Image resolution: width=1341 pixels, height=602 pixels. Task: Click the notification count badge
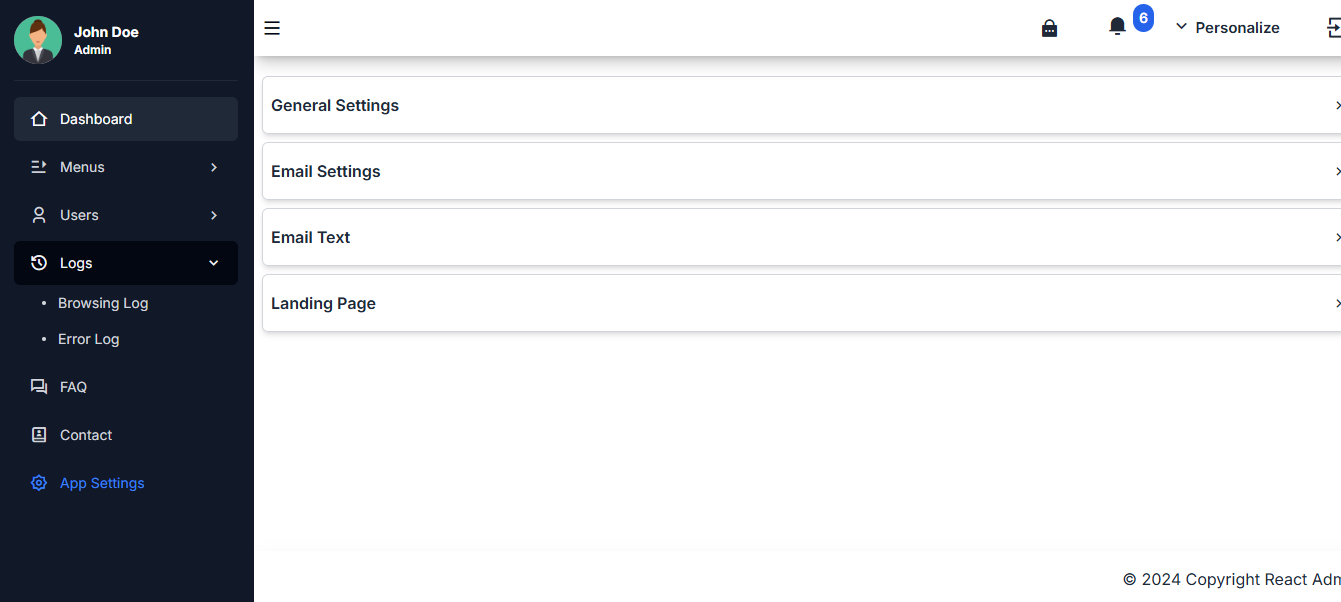tap(1143, 18)
